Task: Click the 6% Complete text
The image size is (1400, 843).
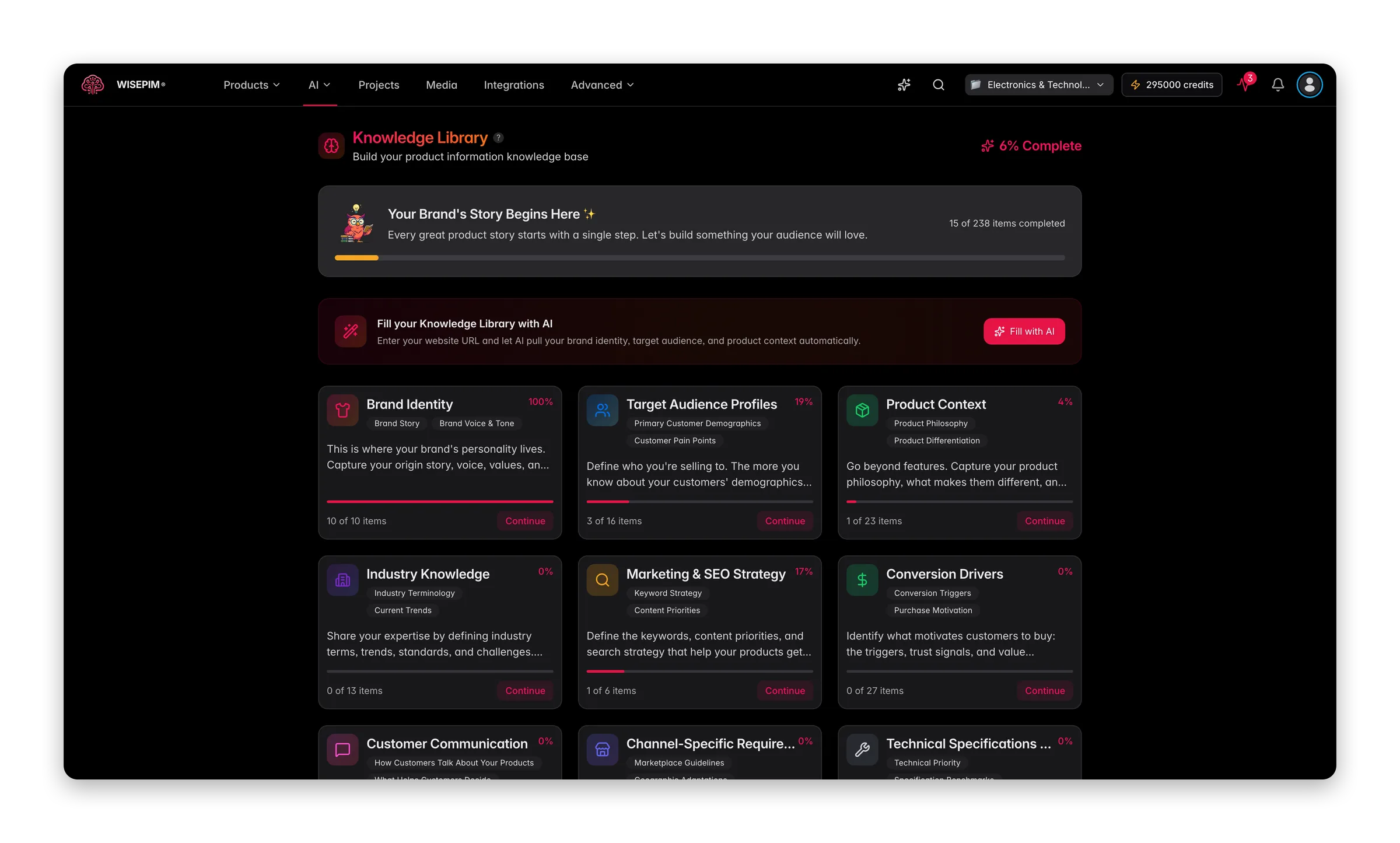Action: 1040,146
